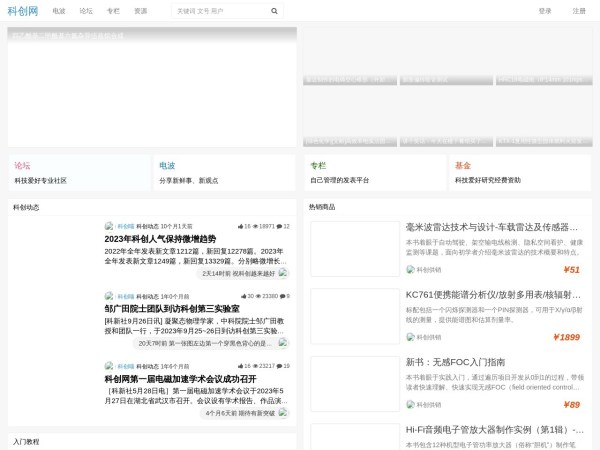The height and width of the screenshot is (450, 600).
Task: Click the 登录 login link
Action: coord(545,11)
